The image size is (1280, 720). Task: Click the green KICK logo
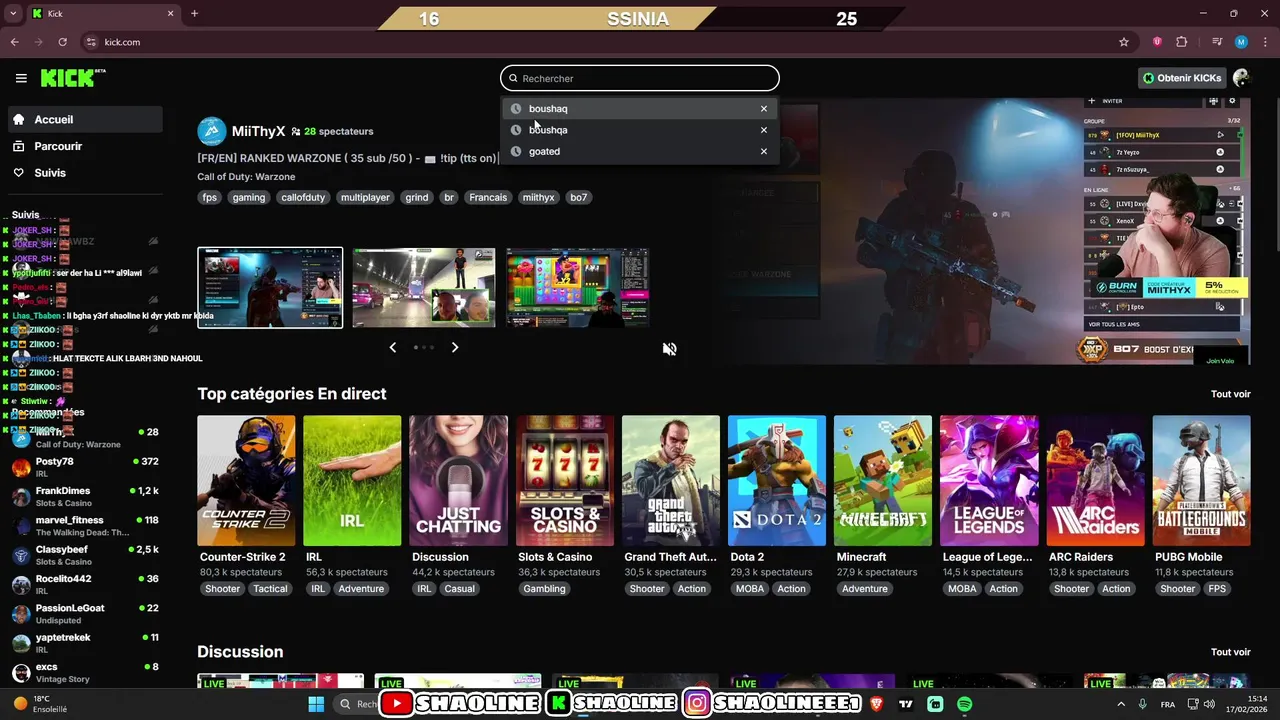point(73,78)
